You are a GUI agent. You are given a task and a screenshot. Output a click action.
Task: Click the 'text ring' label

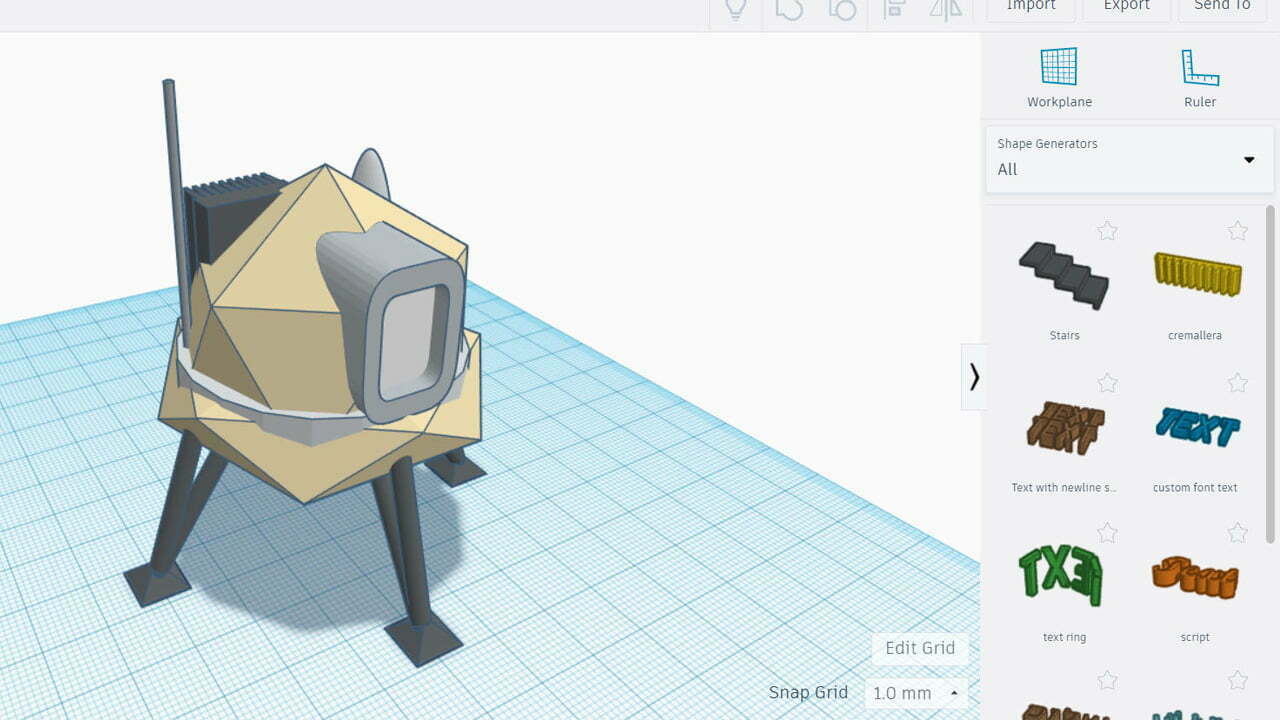tap(1064, 637)
